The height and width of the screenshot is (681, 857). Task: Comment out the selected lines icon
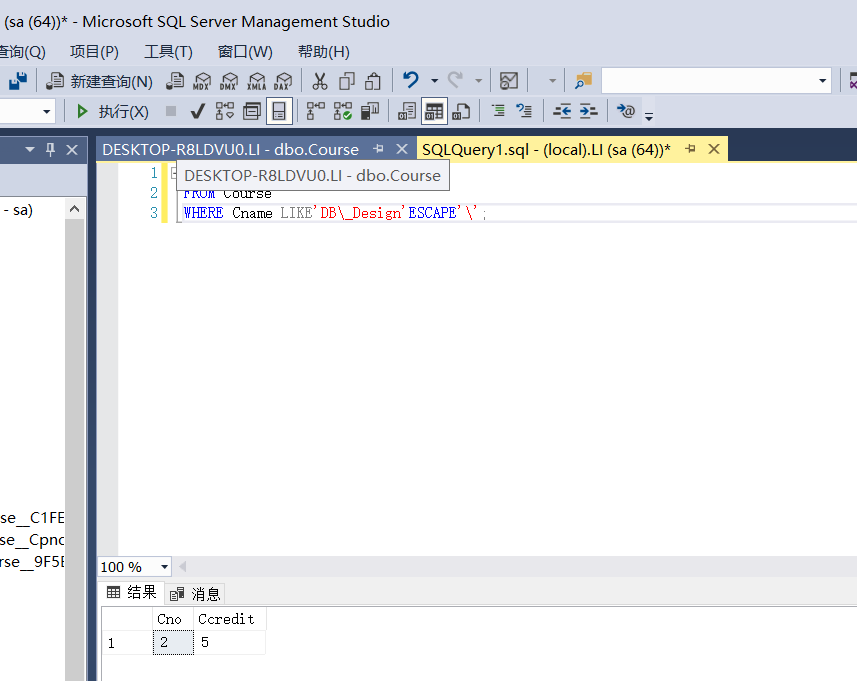pyautogui.click(x=498, y=111)
